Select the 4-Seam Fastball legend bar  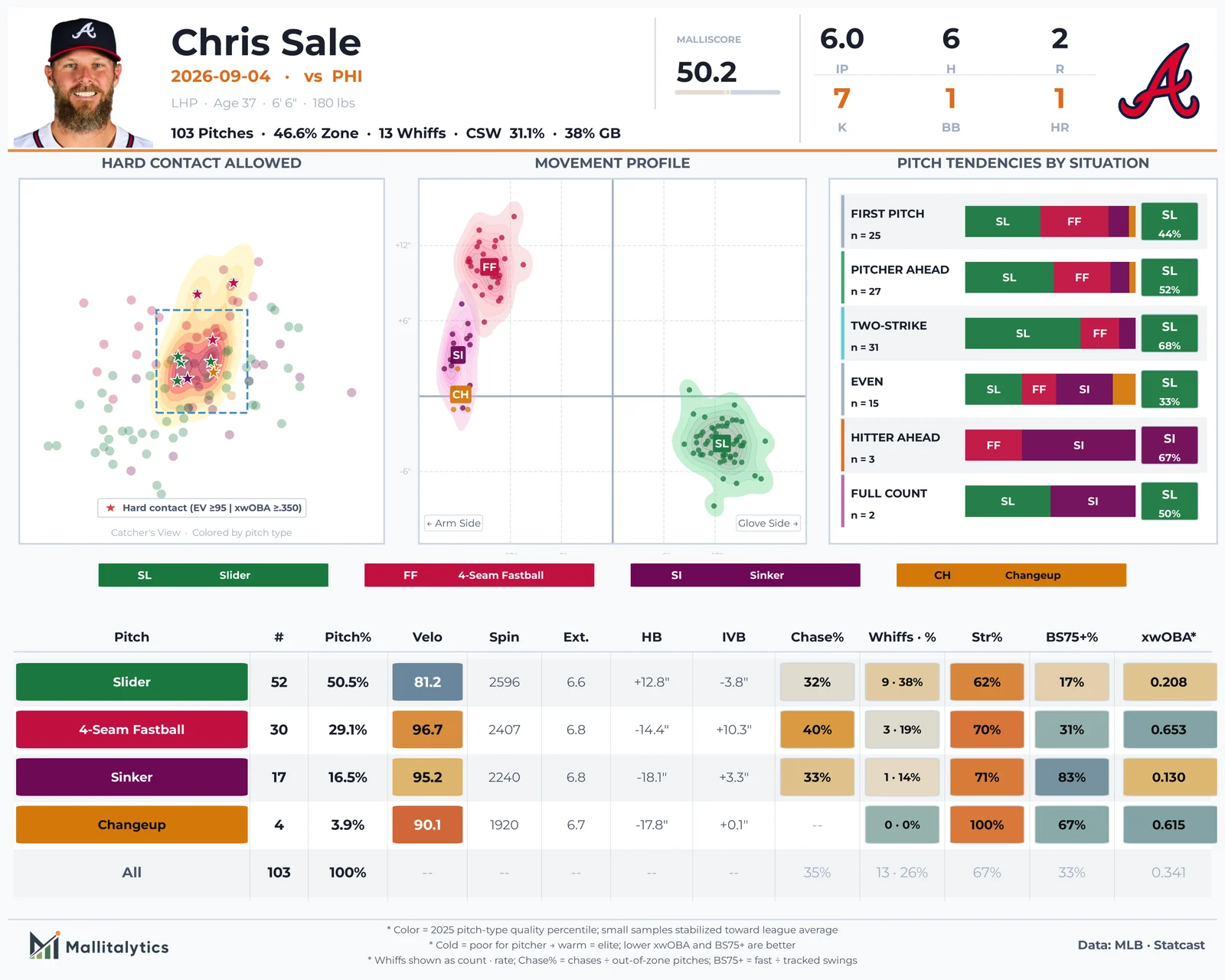coord(479,575)
